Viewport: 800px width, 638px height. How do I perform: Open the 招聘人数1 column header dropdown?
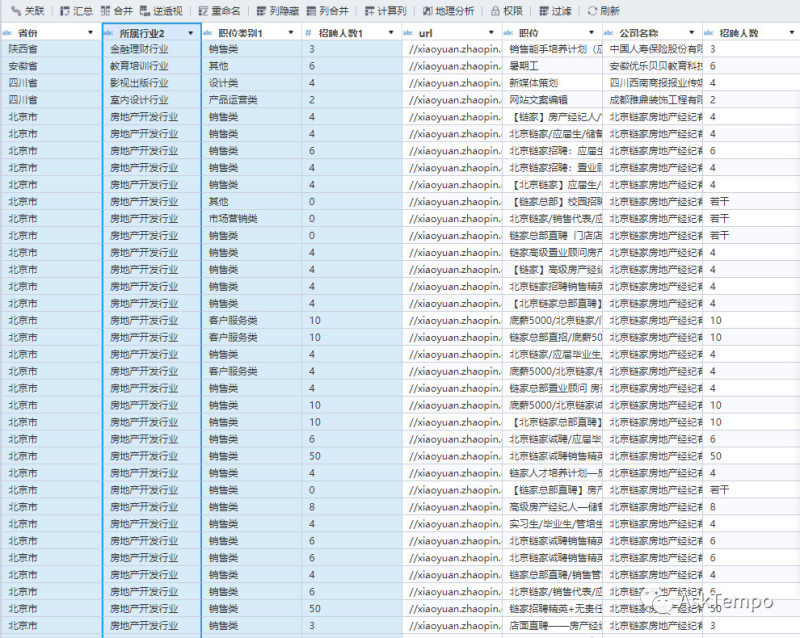(x=391, y=33)
